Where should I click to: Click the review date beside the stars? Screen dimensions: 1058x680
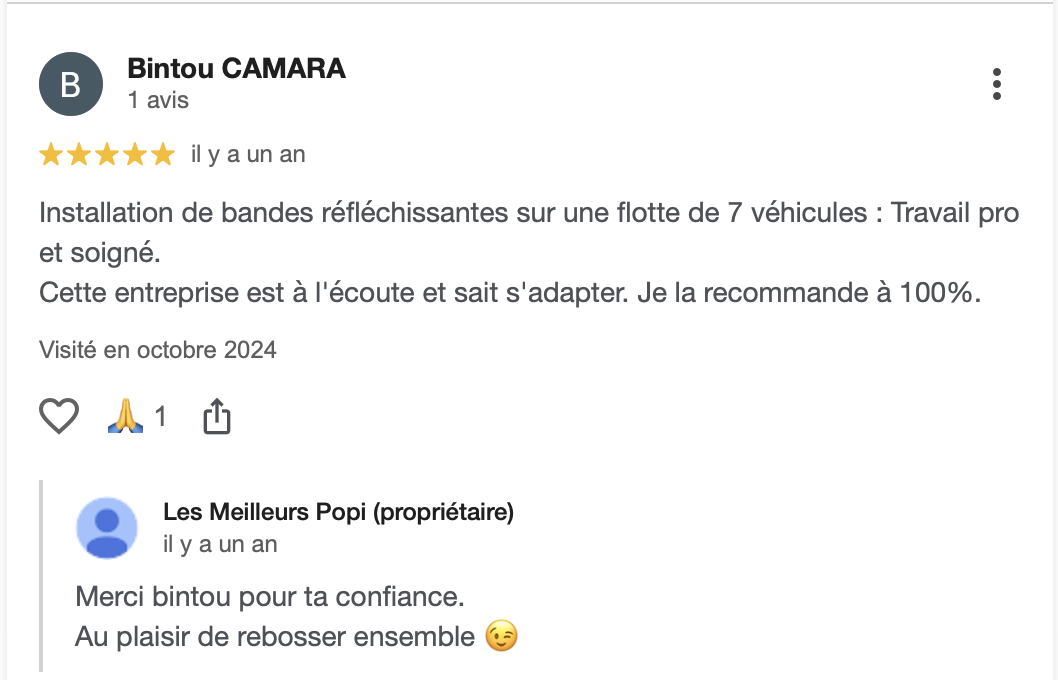pos(248,154)
